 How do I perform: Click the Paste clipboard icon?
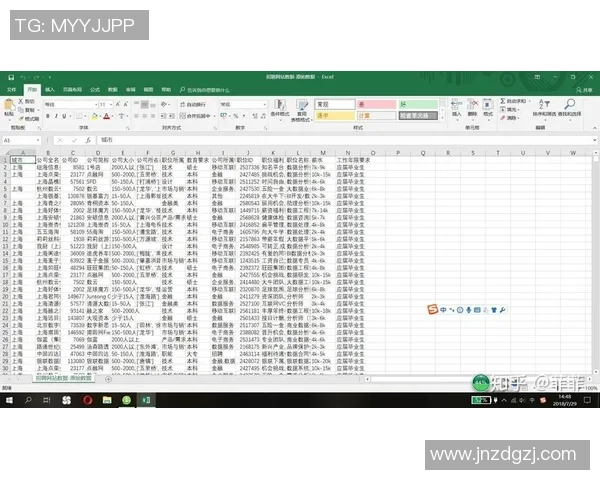tap(8, 105)
